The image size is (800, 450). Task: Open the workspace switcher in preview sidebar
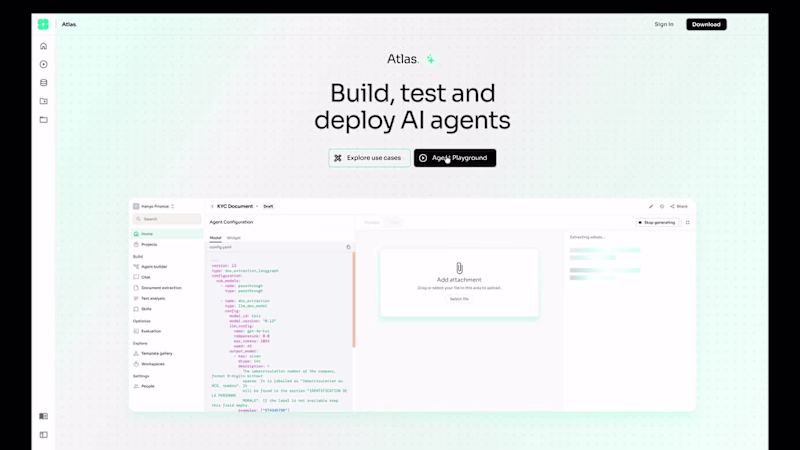coord(154,206)
